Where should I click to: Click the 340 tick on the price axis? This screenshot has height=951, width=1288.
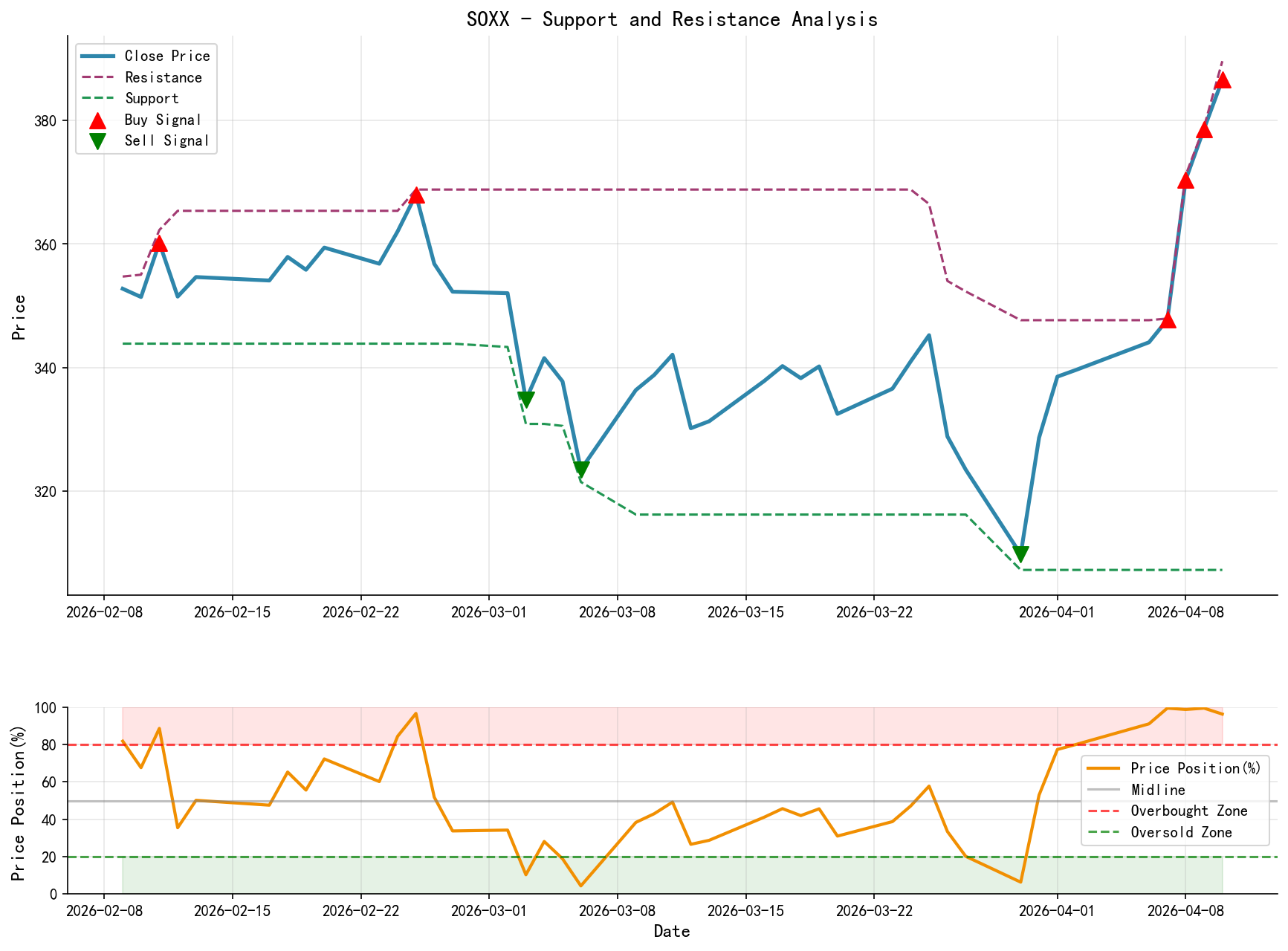click(x=47, y=368)
